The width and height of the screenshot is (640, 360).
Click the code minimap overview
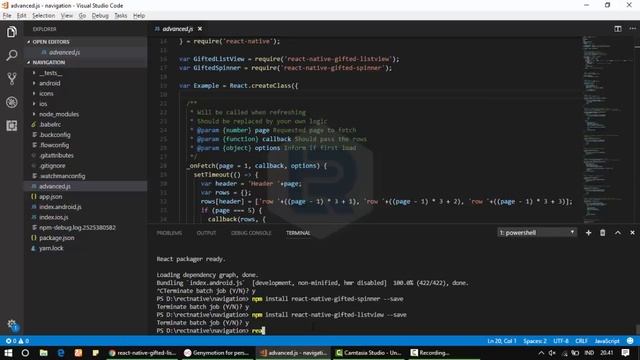point(608,129)
